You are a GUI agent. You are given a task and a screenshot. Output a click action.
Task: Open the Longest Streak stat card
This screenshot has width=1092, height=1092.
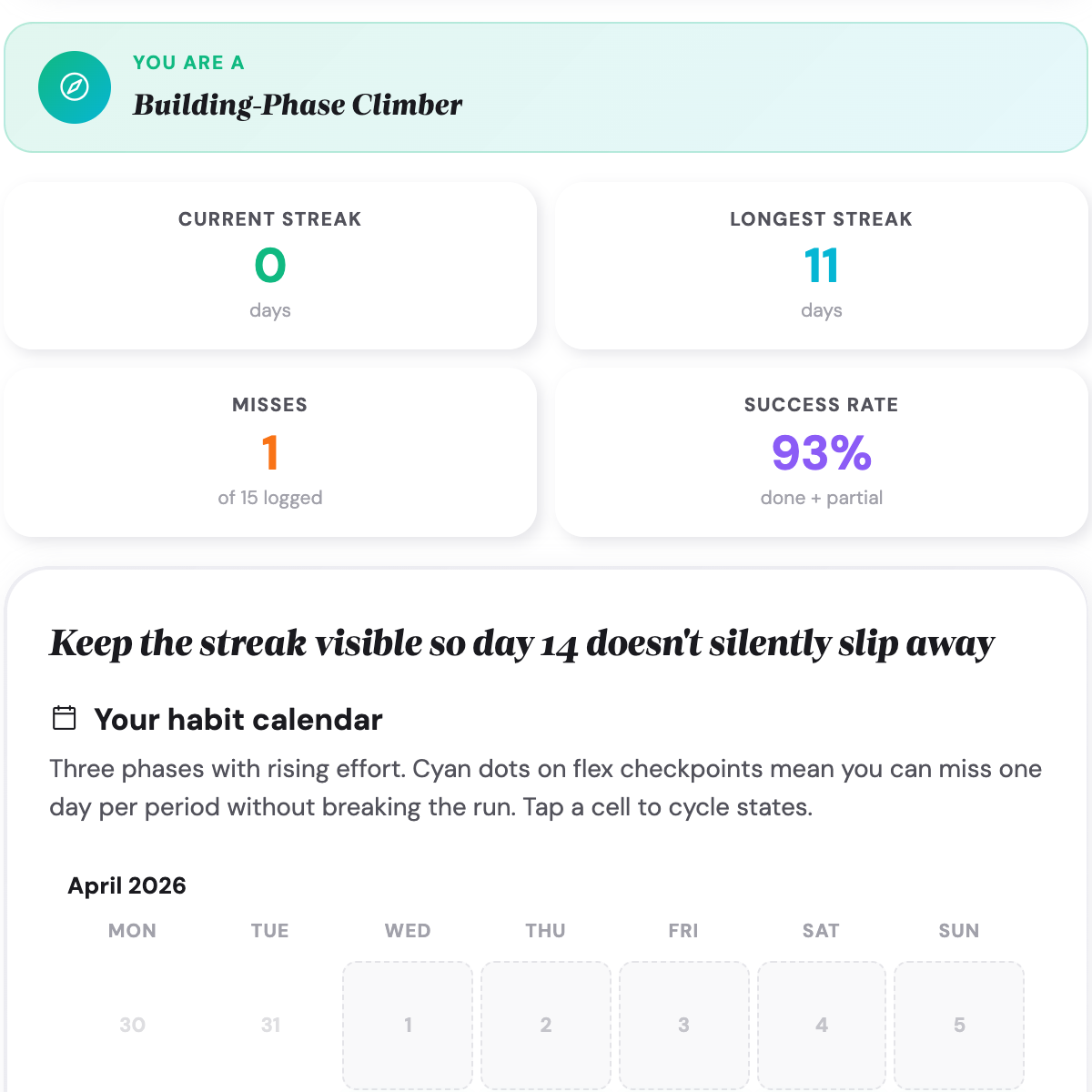click(x=821, y=266)
